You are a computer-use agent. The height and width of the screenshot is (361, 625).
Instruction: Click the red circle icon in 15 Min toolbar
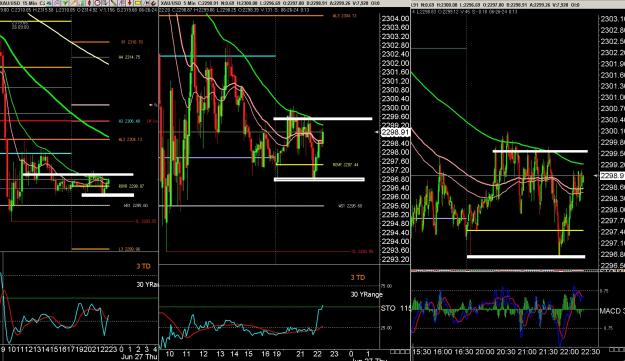click(x=97, y=3)
